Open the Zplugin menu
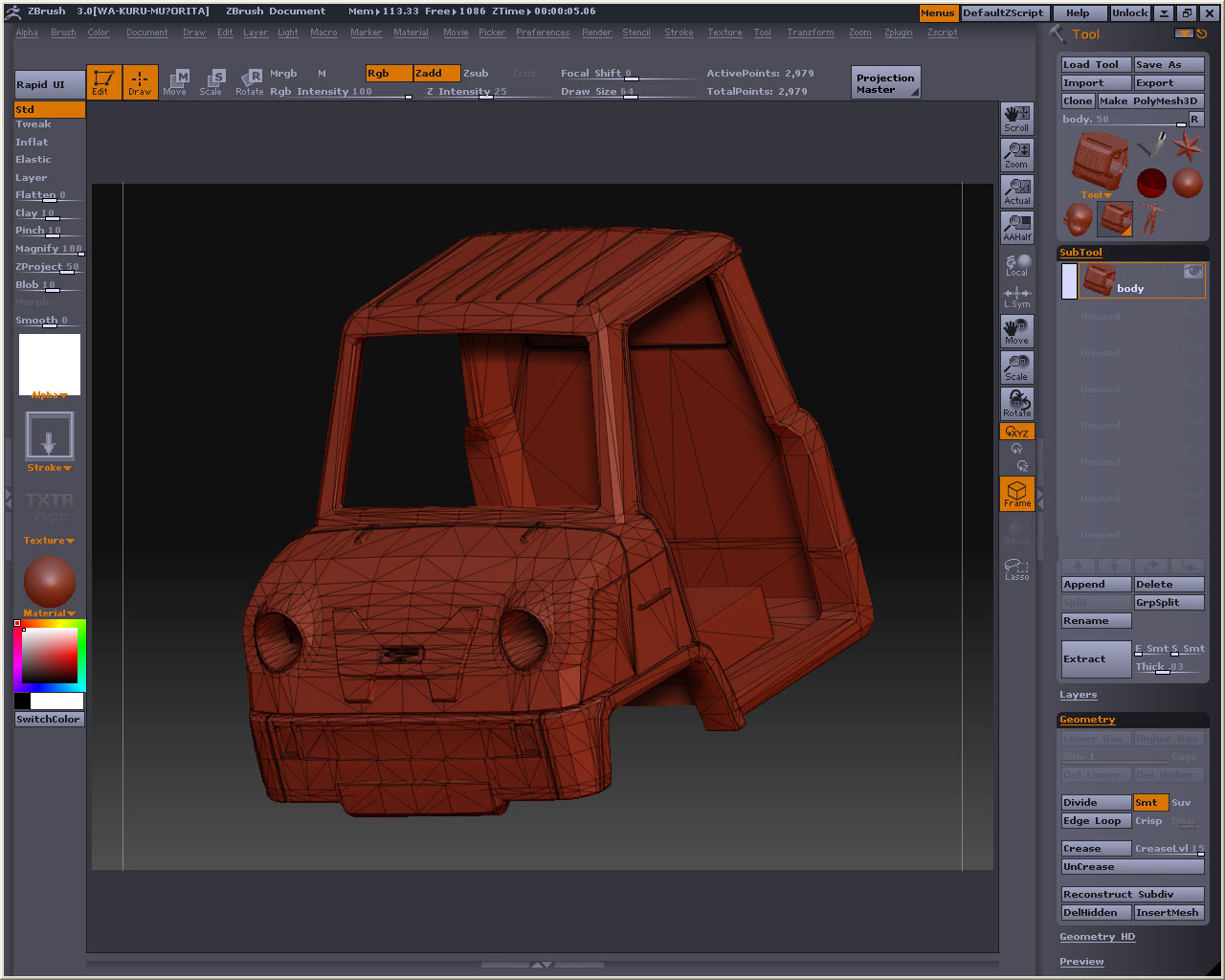 (898, 33)
